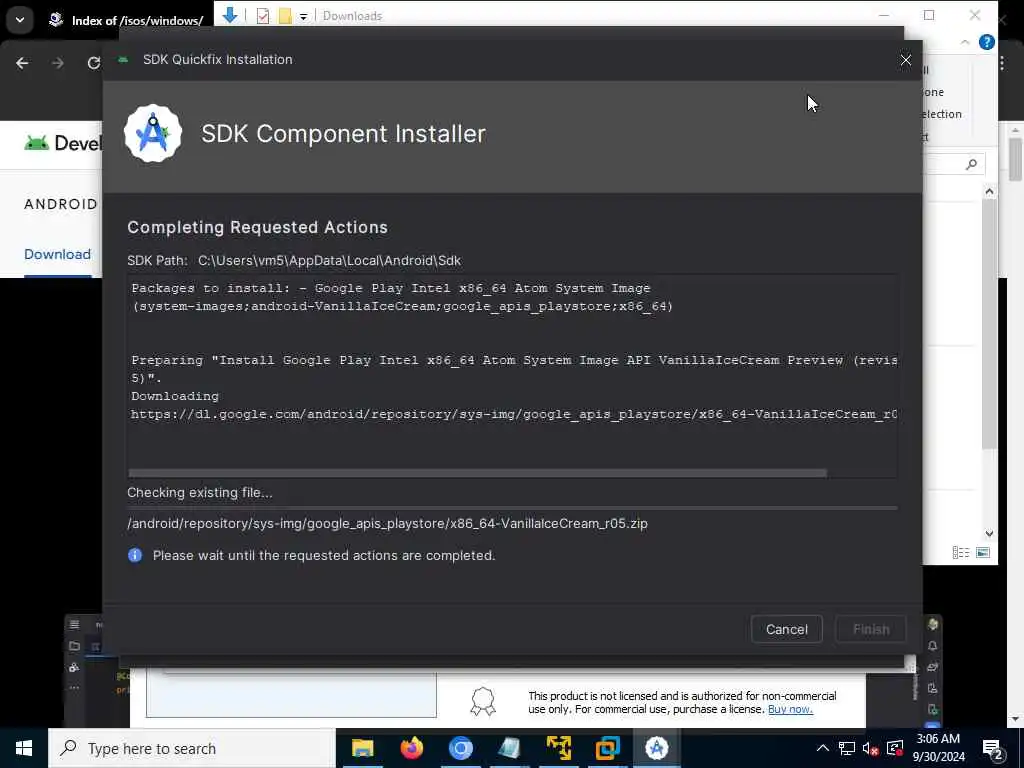The height and width of the screenshot is (768, 1024).
Task: Click horizontal scrollbar of the install log
Action: [477, 473]
